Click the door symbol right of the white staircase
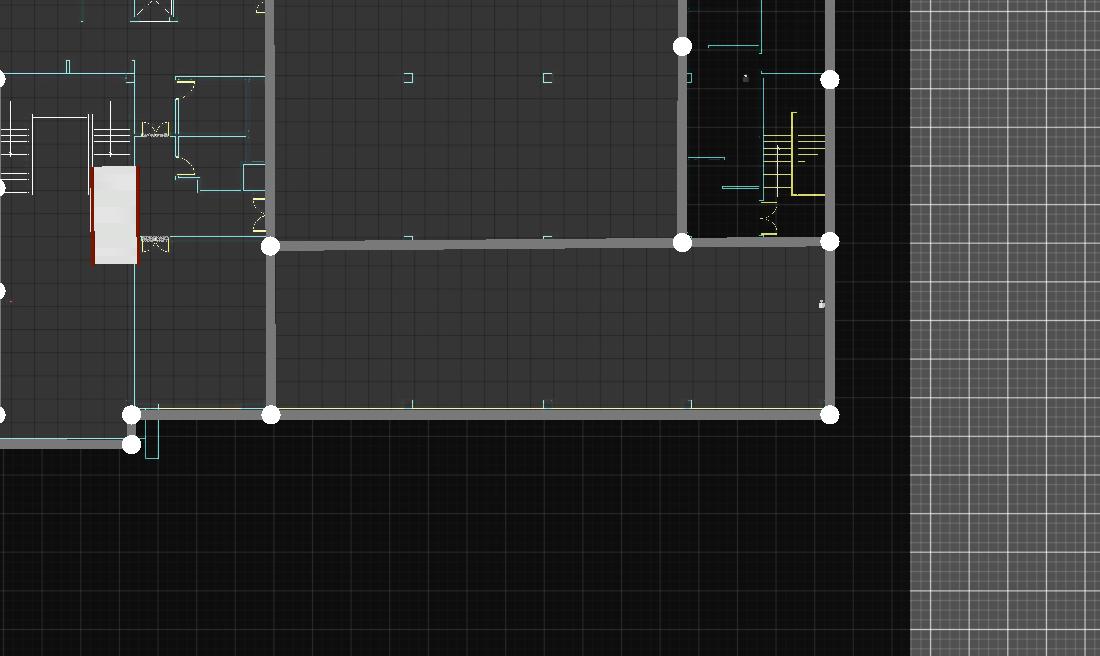This screenshot has width=1100, height=656. [x=155, y=131]
